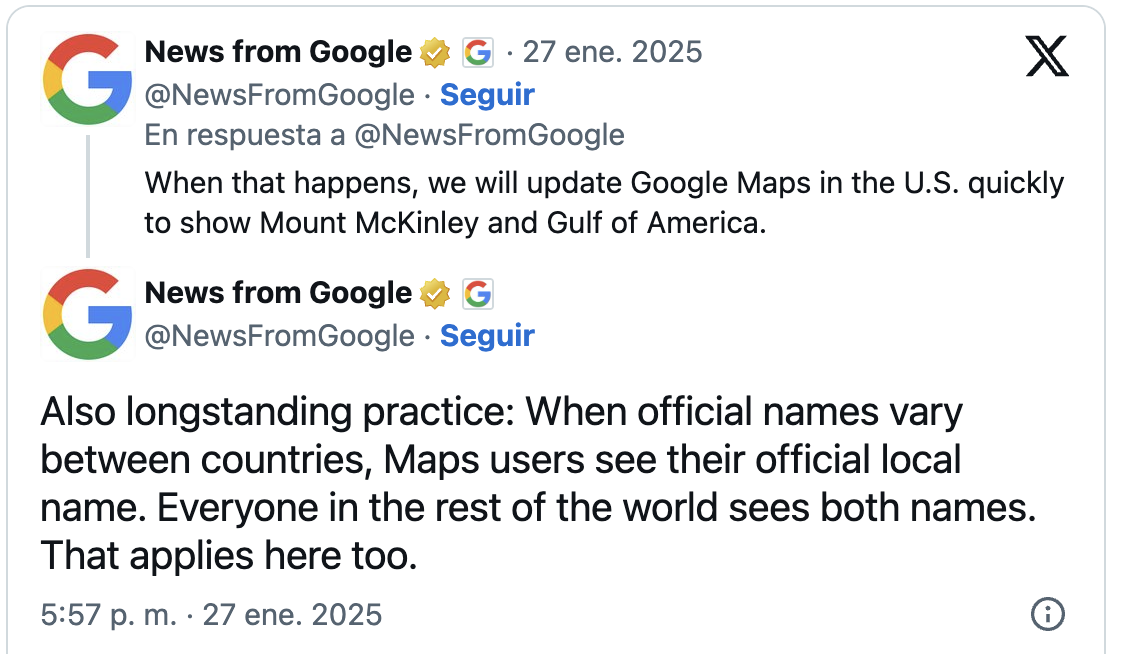Open the second tweet's News from Google name
The height and width of the screenshot is (654, 1128).
pos(278,293)
